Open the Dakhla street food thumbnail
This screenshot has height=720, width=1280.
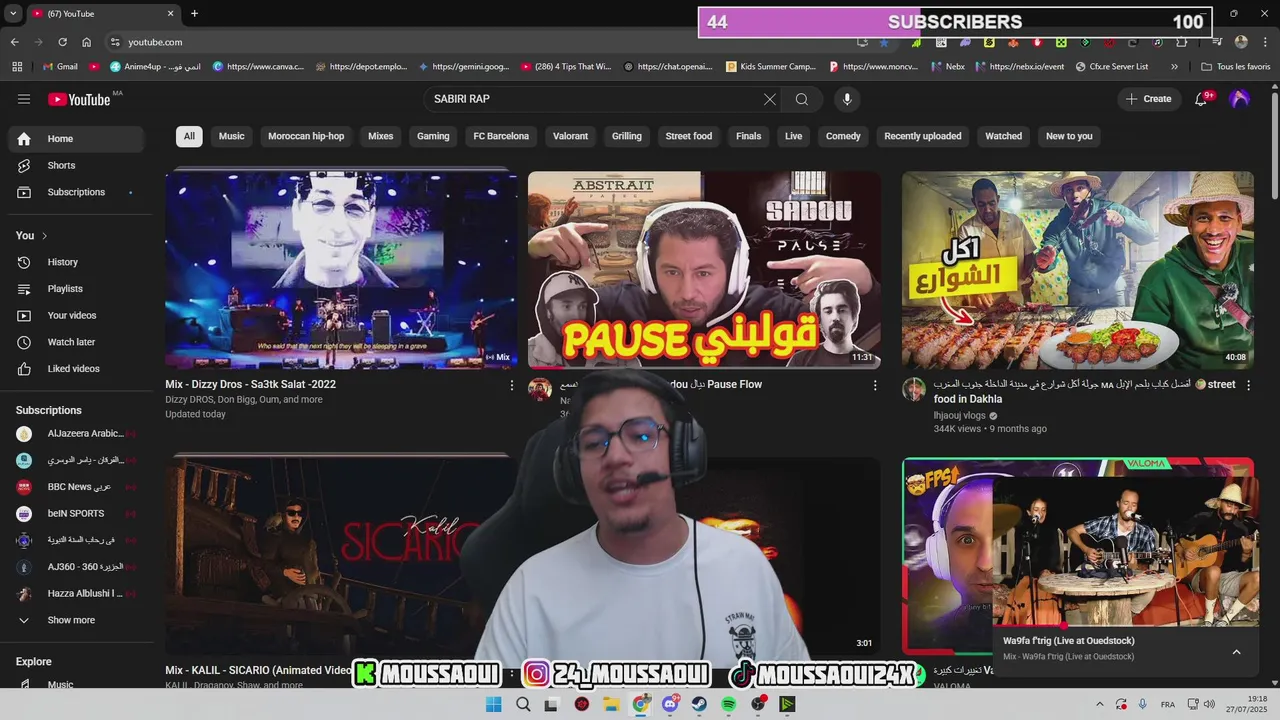[x=1078, y=269]
